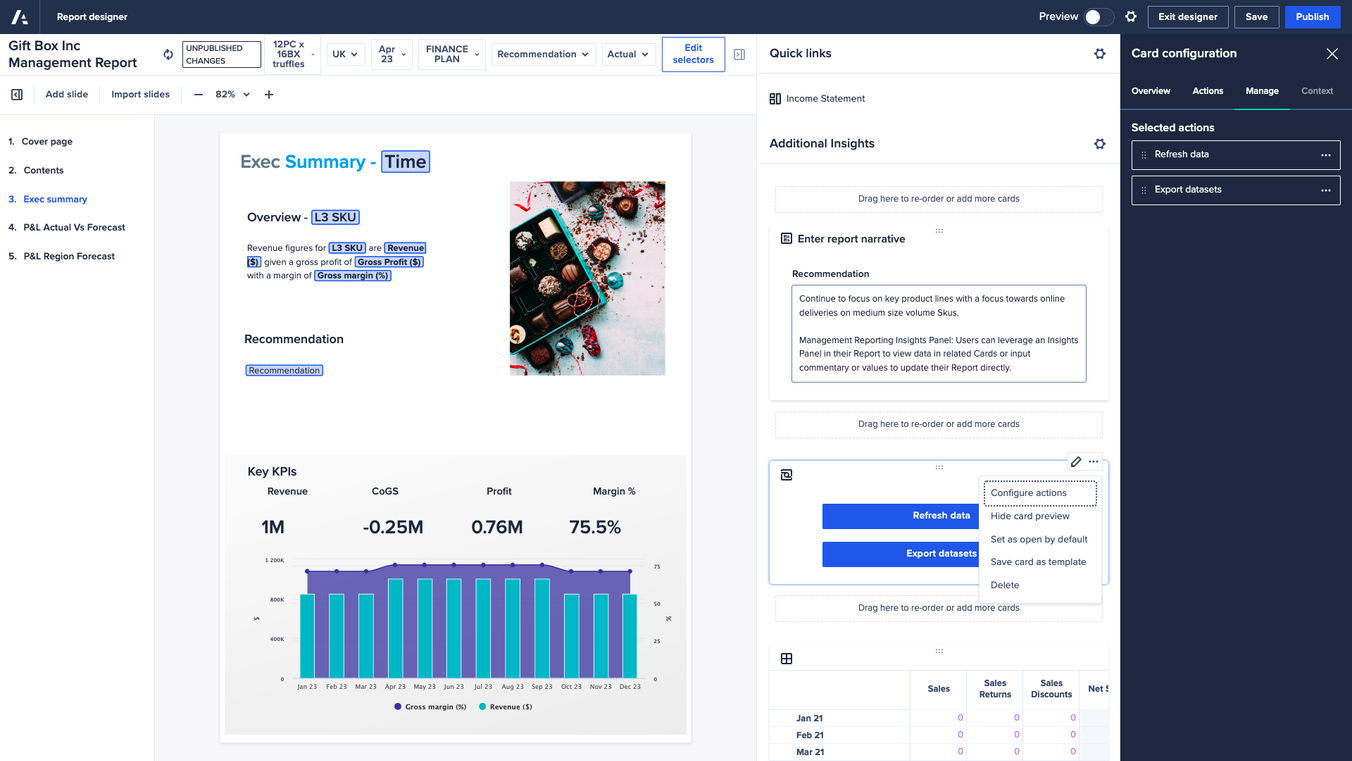Image resolution: width=1352 pixels, height=761 pixels.
Task: Toggle the insights panel icon next to Edit selectors
Action: (x=739, y=54)
